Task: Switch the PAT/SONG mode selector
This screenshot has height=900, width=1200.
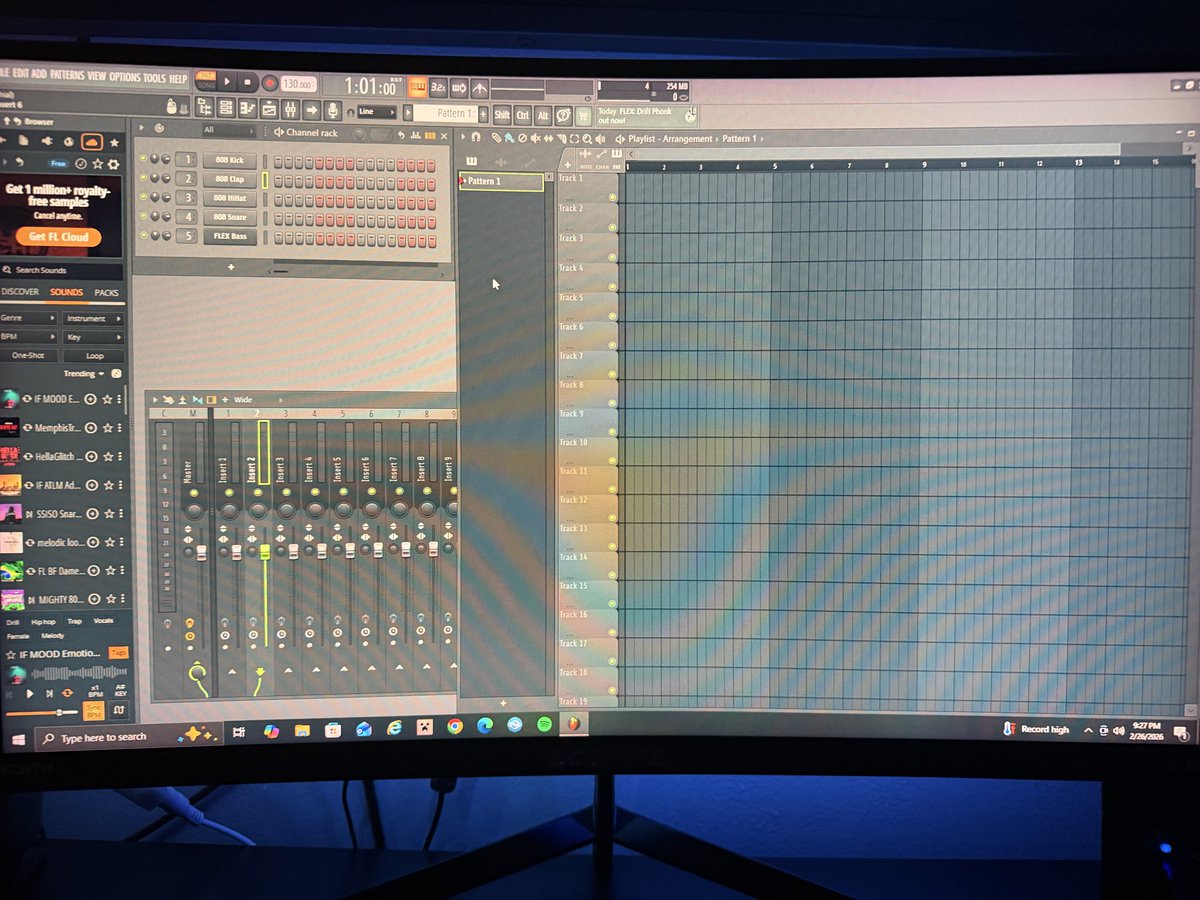Action: [x=205, y=80]
